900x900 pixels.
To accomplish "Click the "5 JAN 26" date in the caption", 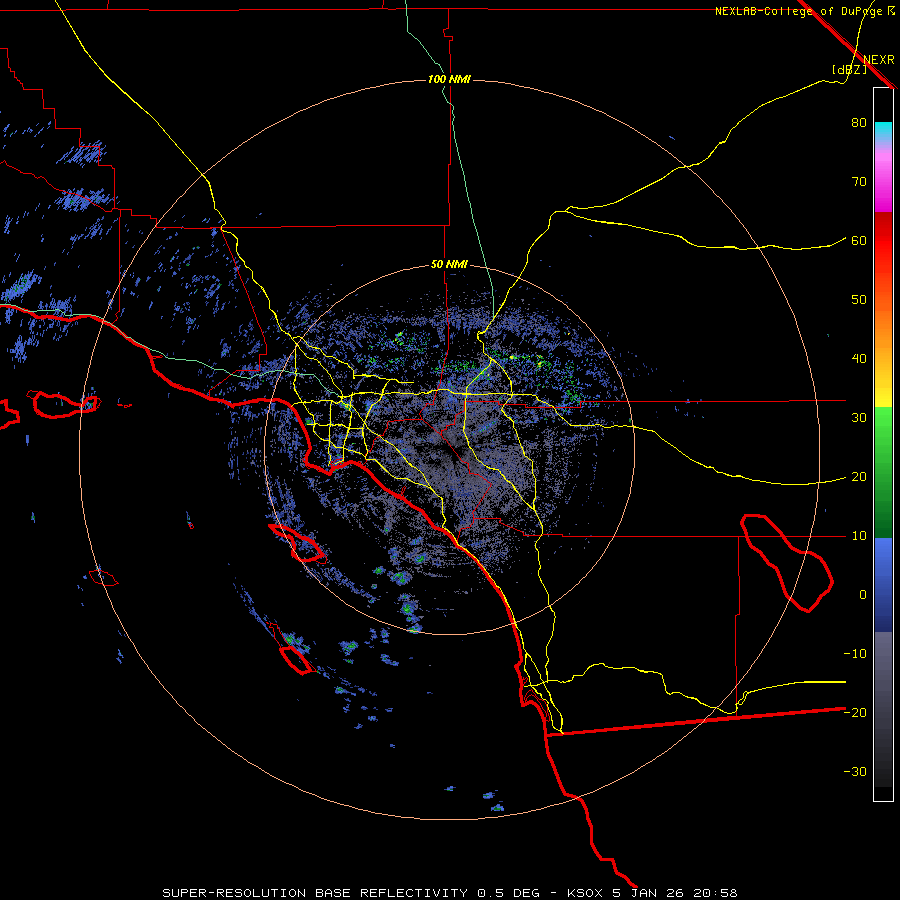I will point(646,893).
